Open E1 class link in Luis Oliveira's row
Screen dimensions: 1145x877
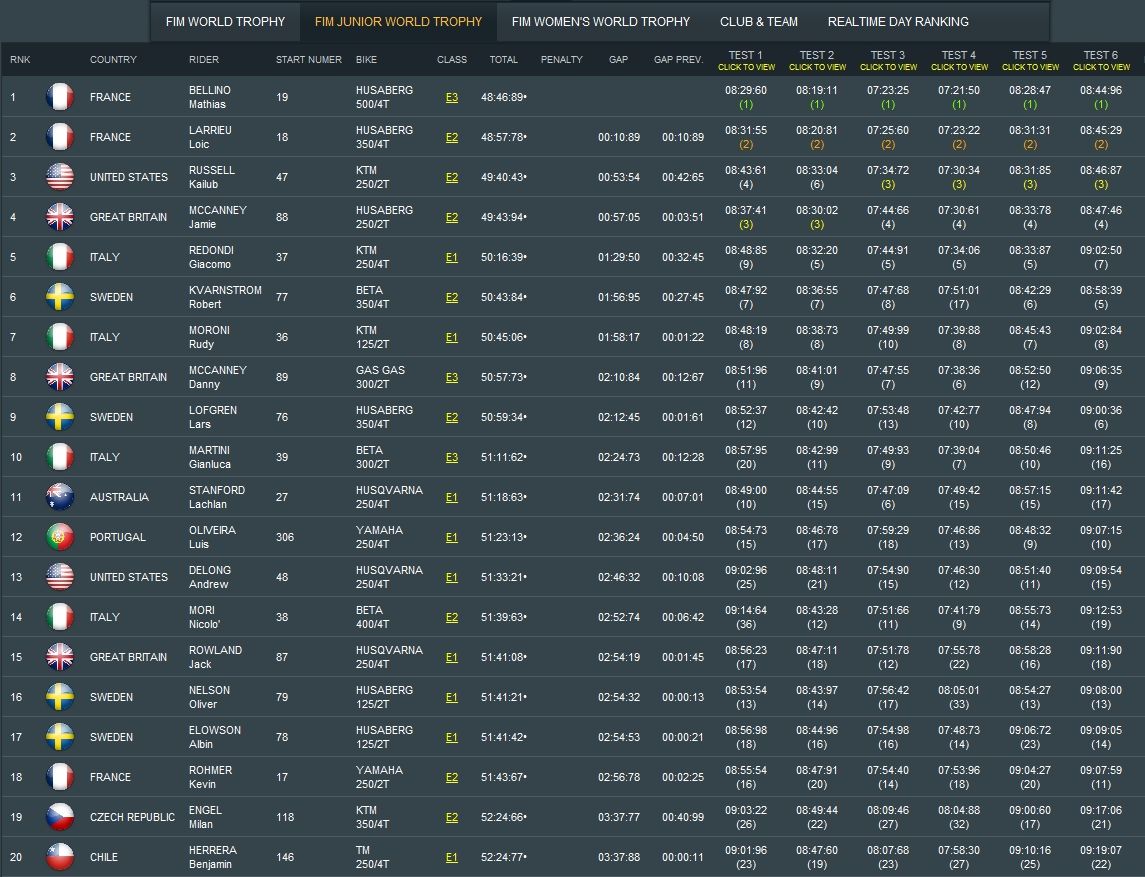[x=452, y=538]
